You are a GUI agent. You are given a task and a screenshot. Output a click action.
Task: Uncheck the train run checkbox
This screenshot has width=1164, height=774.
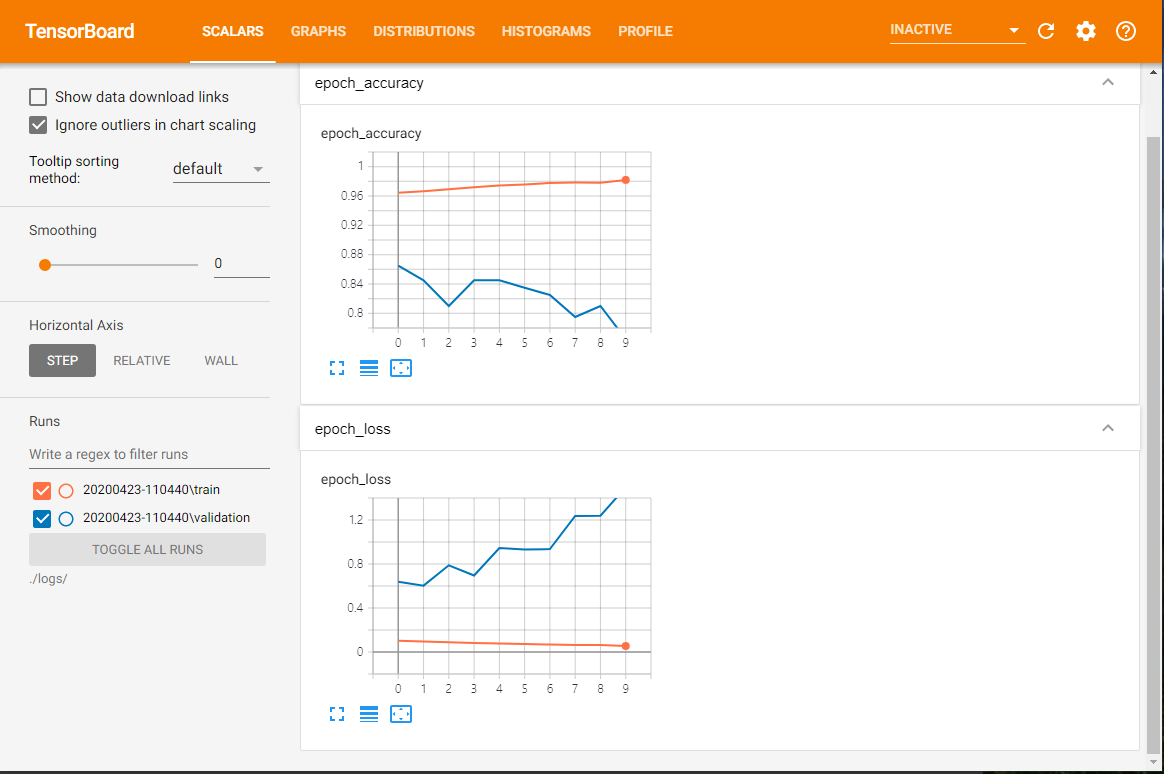coord(42,491)
